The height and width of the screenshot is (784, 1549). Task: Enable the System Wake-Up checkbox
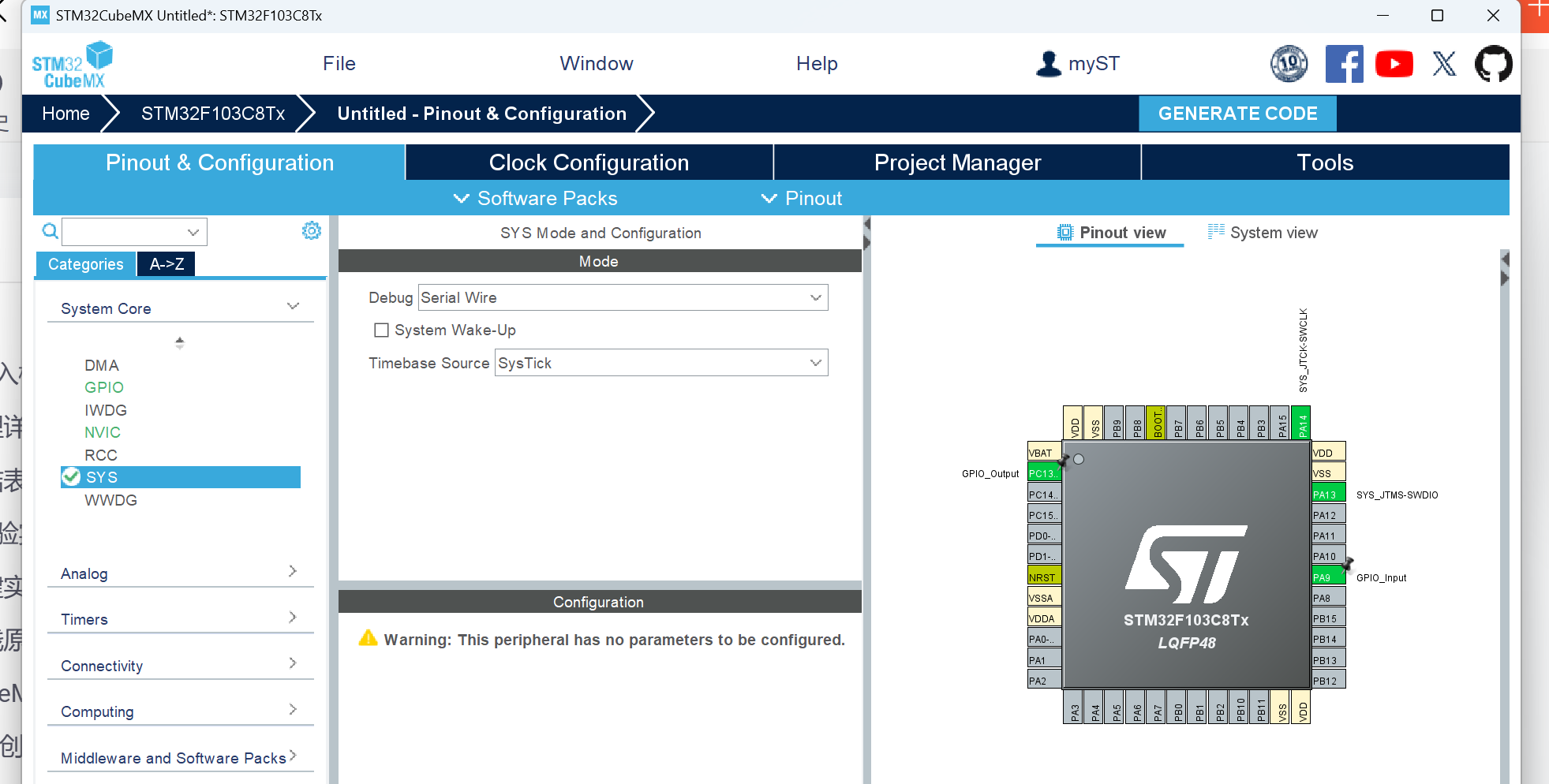pos(381,330)
